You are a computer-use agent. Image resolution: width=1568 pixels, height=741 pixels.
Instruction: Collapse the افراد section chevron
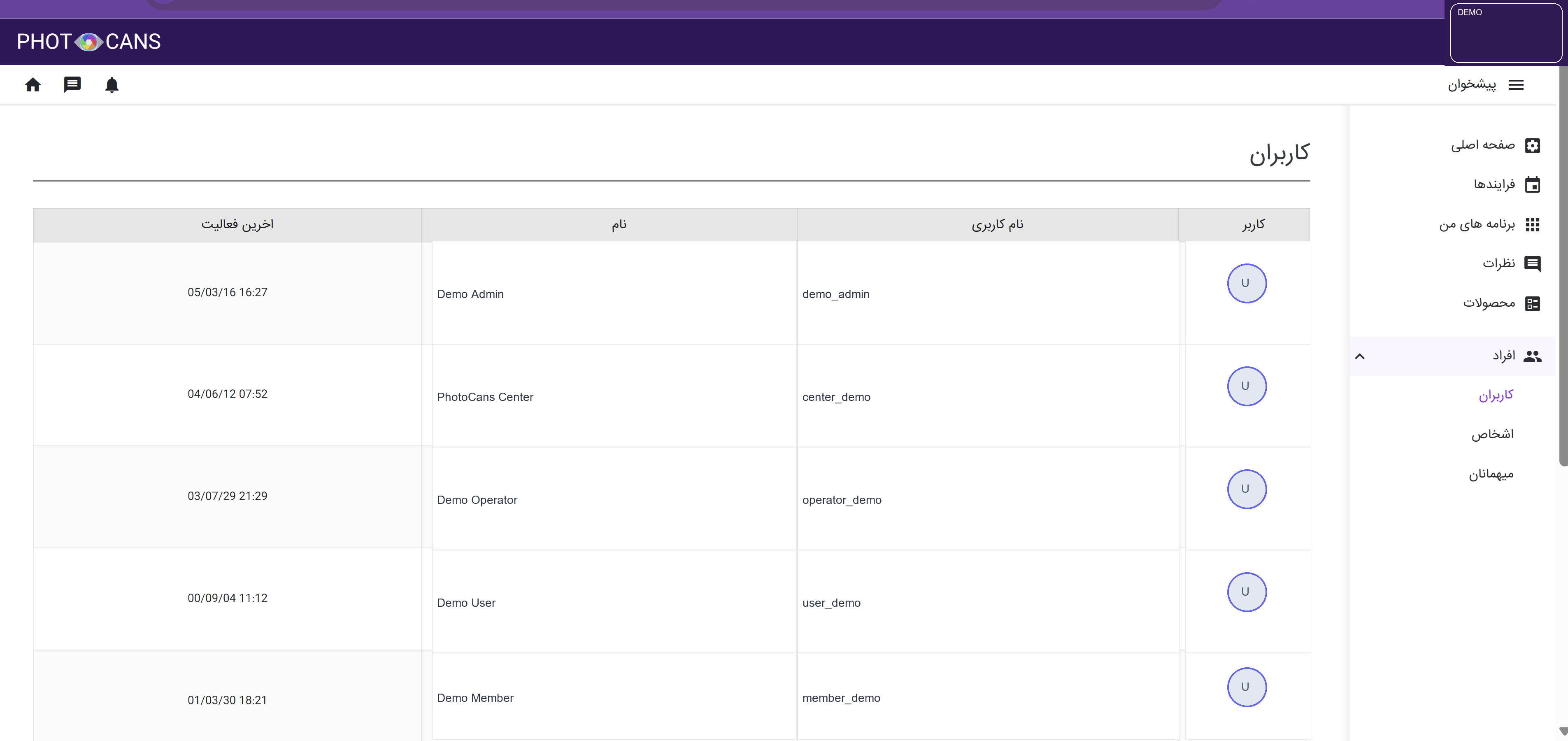pyautogui.click(x=1360, y=356)
